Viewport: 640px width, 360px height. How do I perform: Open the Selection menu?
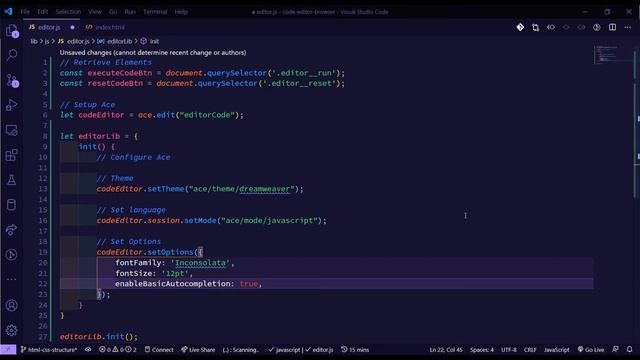[x=68, y=12]
